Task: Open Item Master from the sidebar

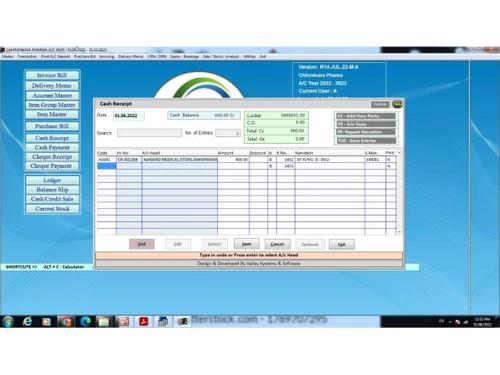Action: point(52,114)
